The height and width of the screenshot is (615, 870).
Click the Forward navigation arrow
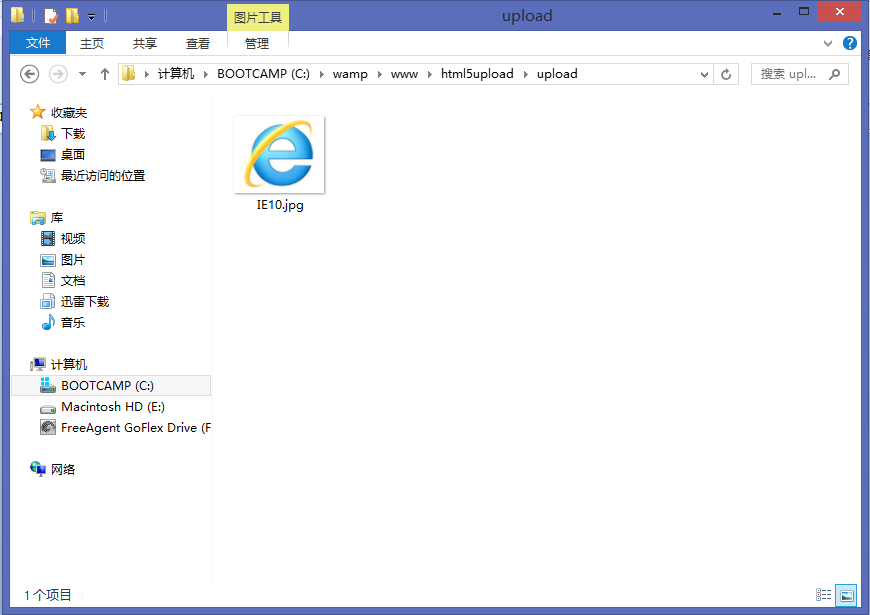point(58,74)
